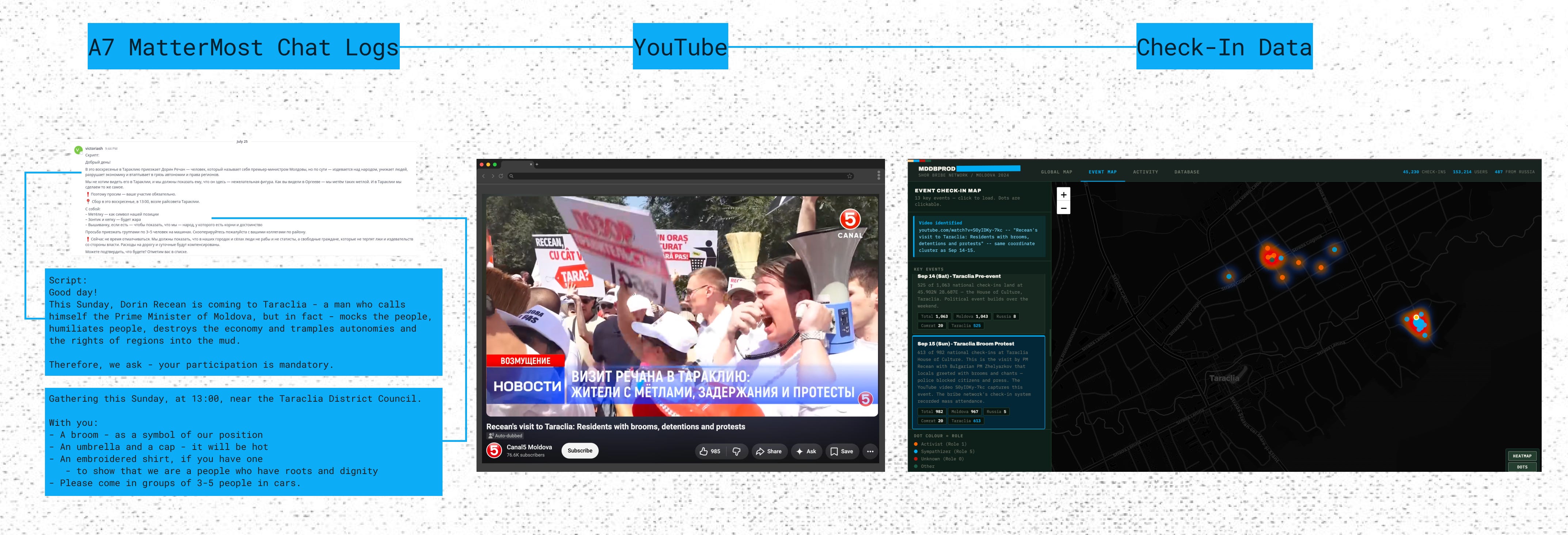Select the Sep 15 Taraclia Broom Protest event

coord(979,382)
